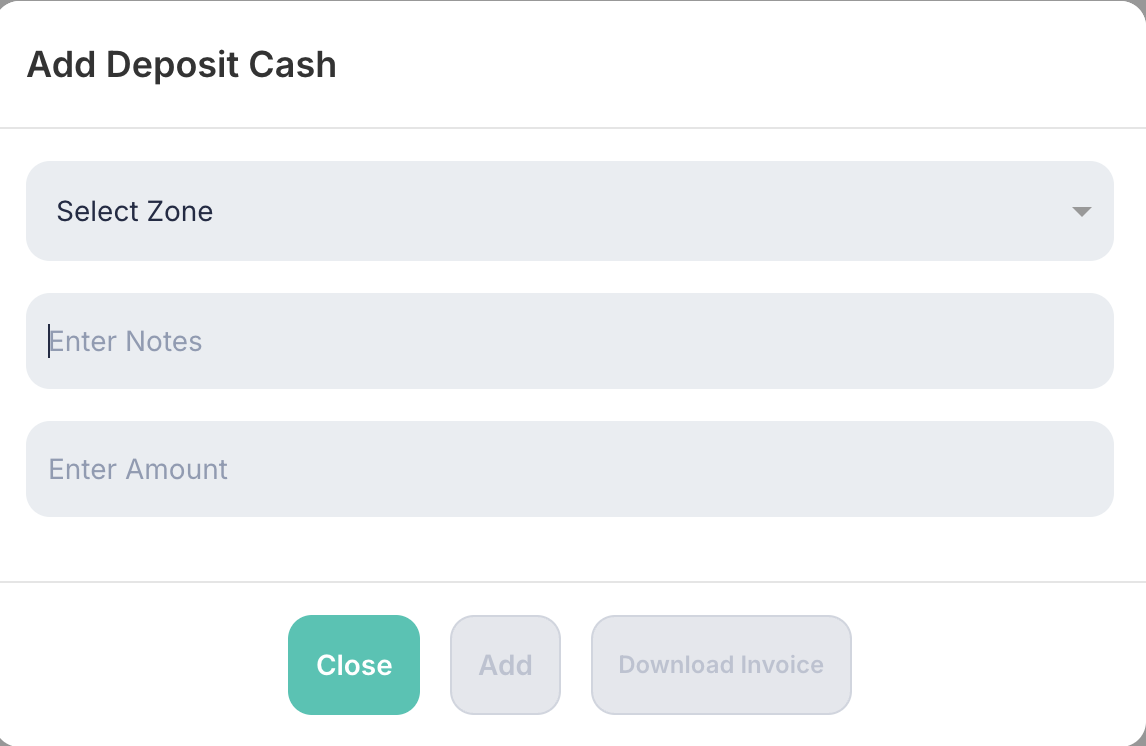This screenshot has height=746, width=1146.
Task: Dismiss the Add Deposit Cash dialog with Close
Action: pyautogui.click(x=354, y=665)
